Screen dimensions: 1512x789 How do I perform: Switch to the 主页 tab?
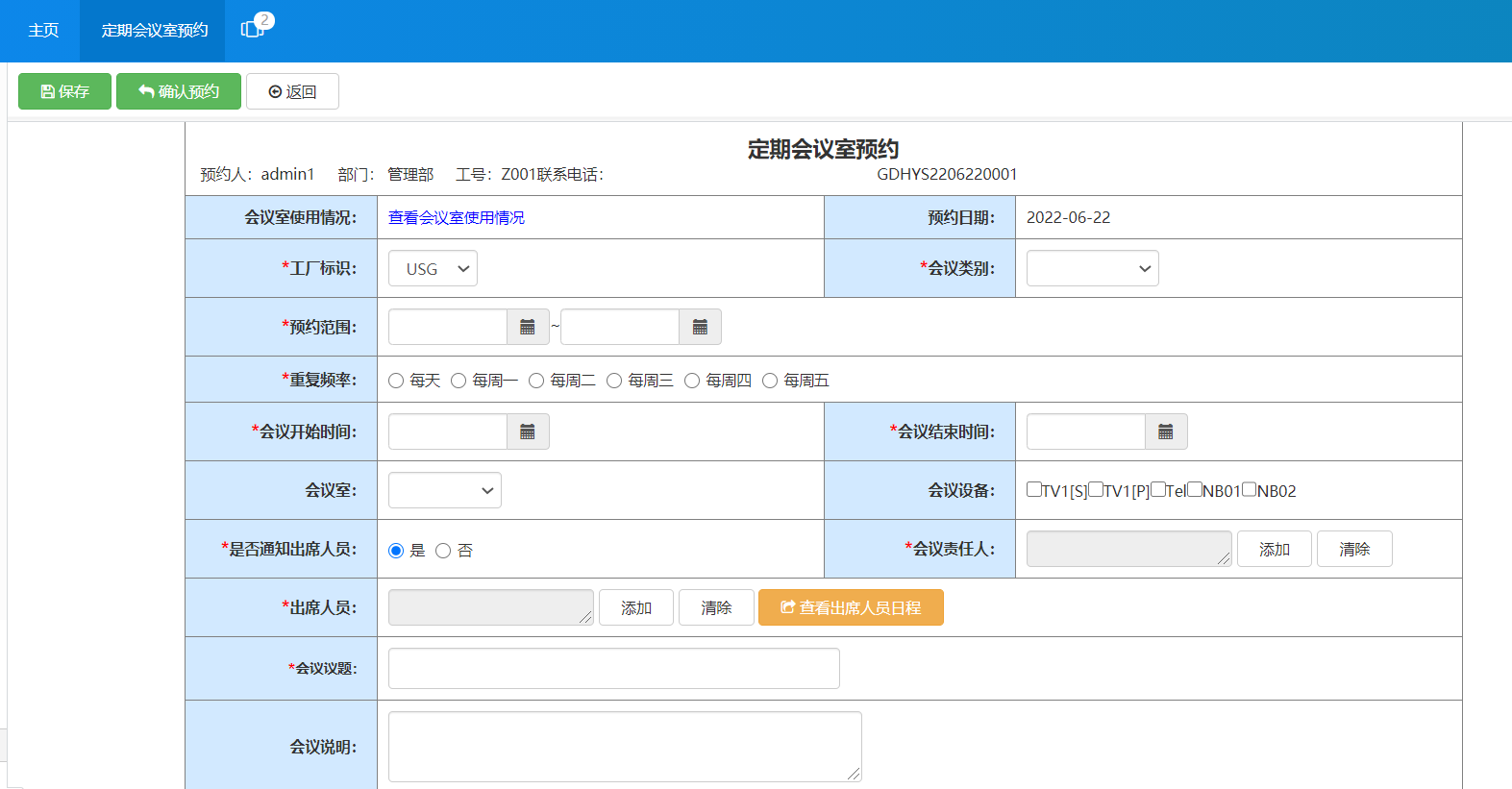[43, 31]
